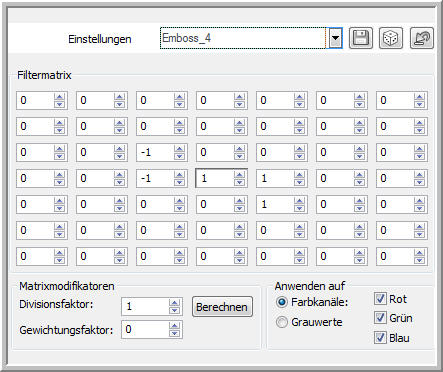Image resolution: width=443 pixels, height=372 pixels.
Task: Click the Berechnen button
Action: [222, 307]
